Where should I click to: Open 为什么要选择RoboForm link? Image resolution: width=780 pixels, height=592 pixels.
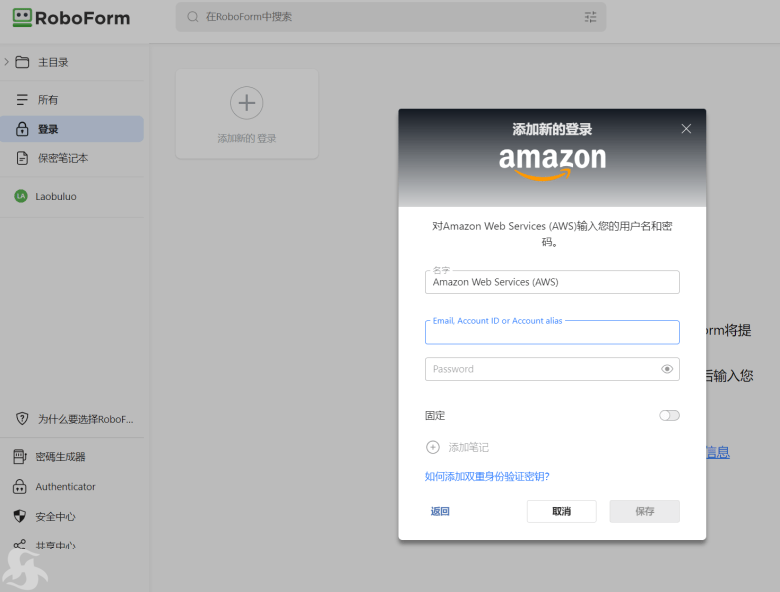pos(86,419)
